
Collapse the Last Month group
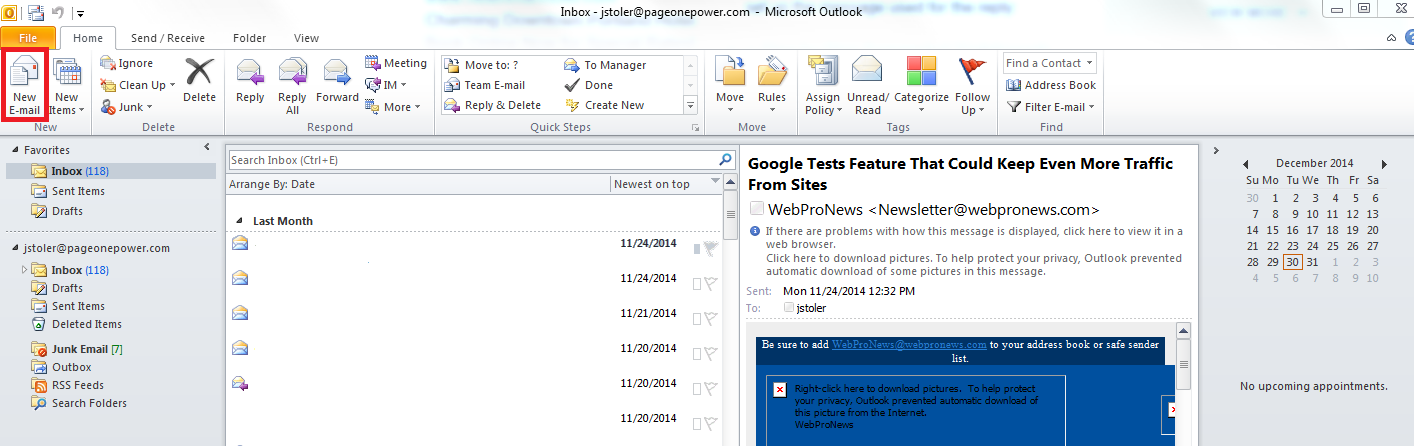(239, 221)
